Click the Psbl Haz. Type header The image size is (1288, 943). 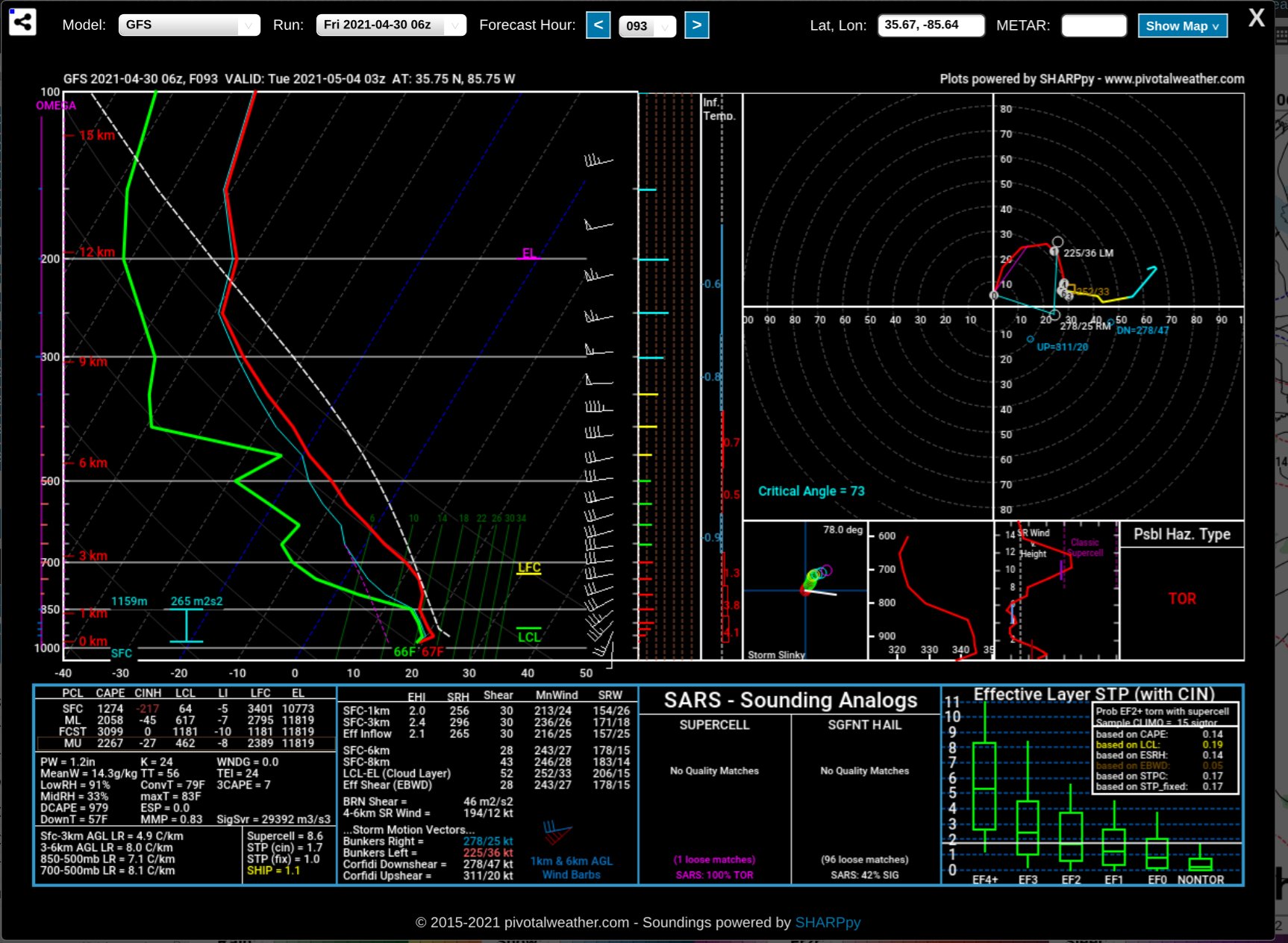pyautogui.click(x=1182, y=534)
